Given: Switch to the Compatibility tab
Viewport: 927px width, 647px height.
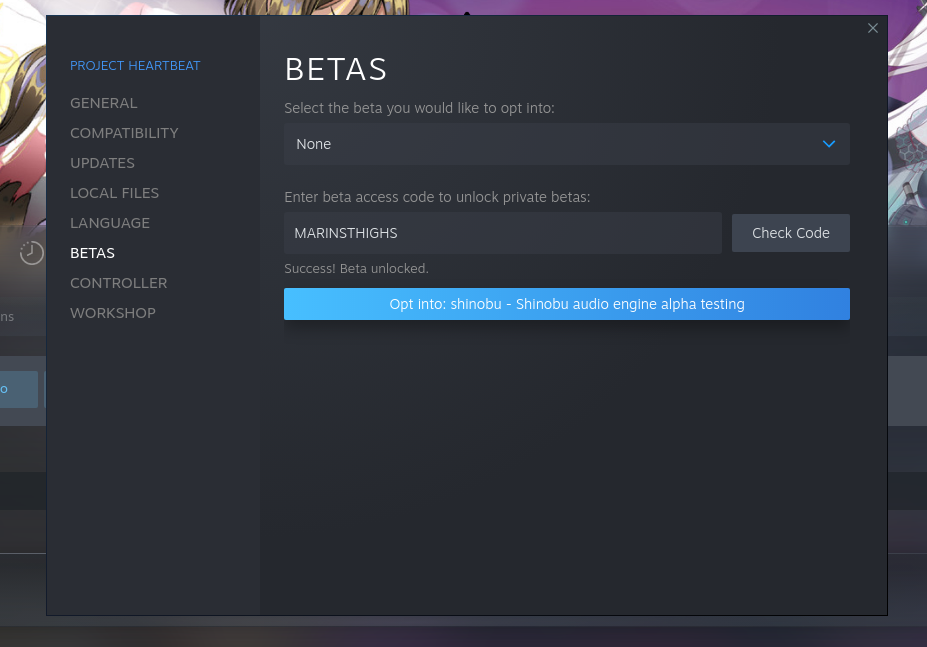Looking at the screenshot, I should [x=124, y=133].
